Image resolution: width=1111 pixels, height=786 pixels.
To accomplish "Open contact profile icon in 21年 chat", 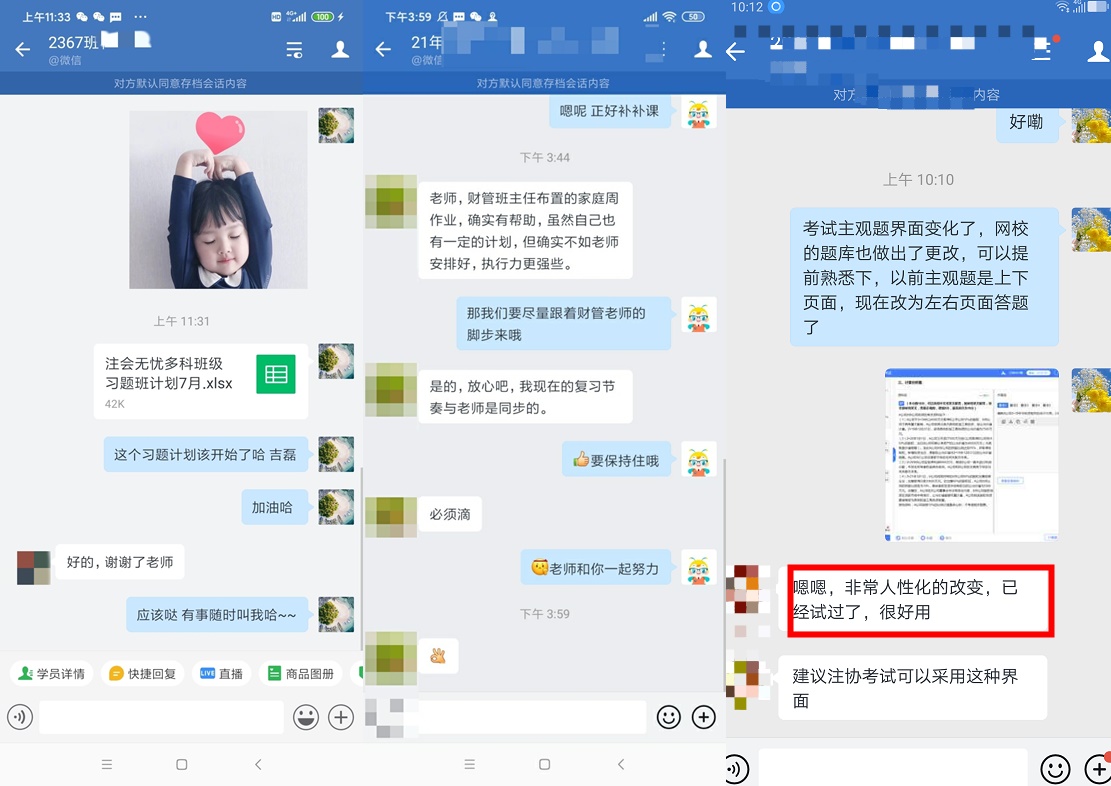I will [703, 49].
